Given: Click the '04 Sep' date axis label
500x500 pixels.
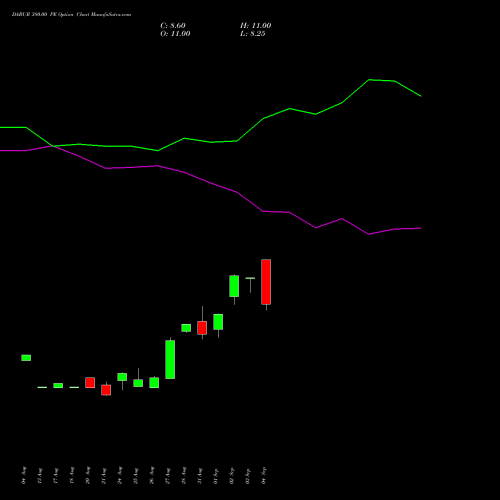Looking at the screenshot, I should click(264, 475).
